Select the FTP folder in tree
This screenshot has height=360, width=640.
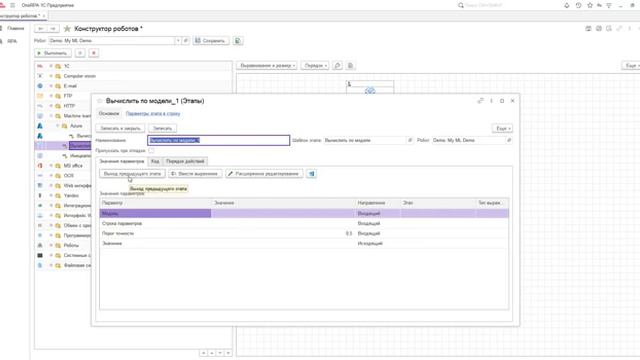(68, 96)
